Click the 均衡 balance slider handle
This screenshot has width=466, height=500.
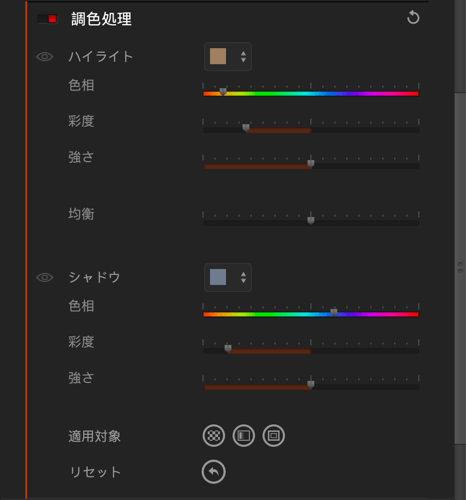(x=311, y=220)
